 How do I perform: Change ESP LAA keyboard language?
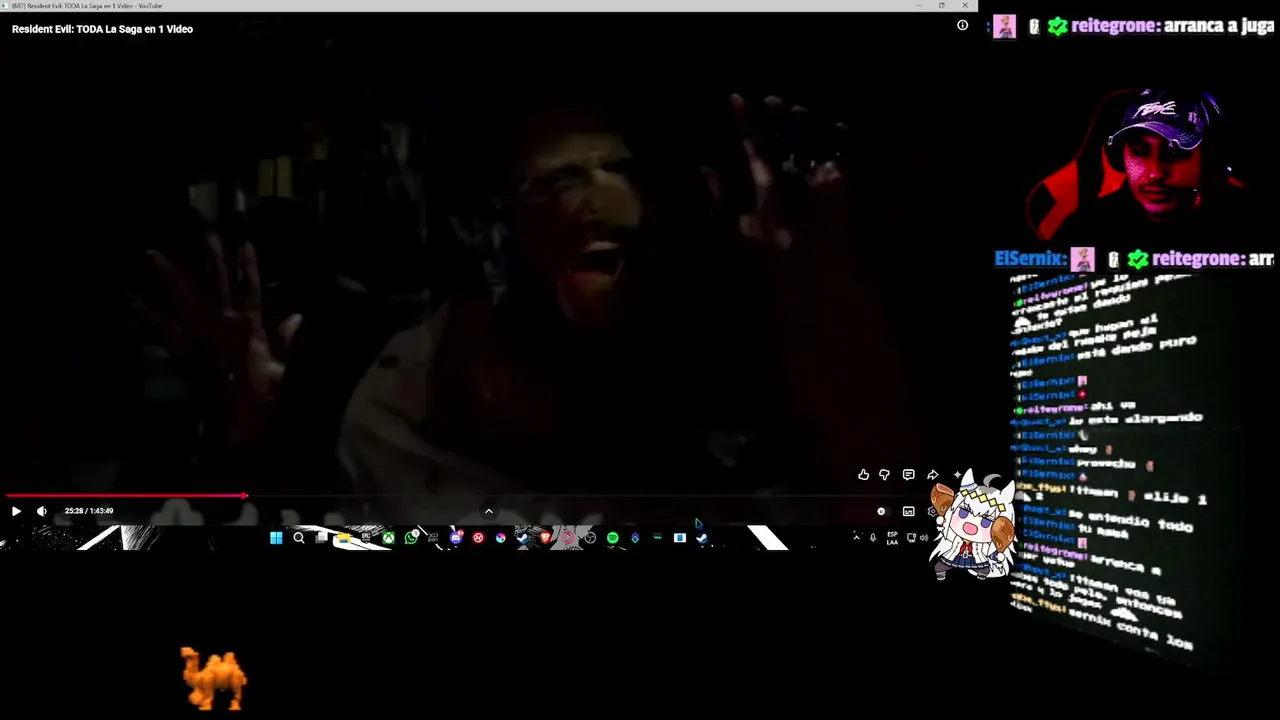(x=892, y=538)
